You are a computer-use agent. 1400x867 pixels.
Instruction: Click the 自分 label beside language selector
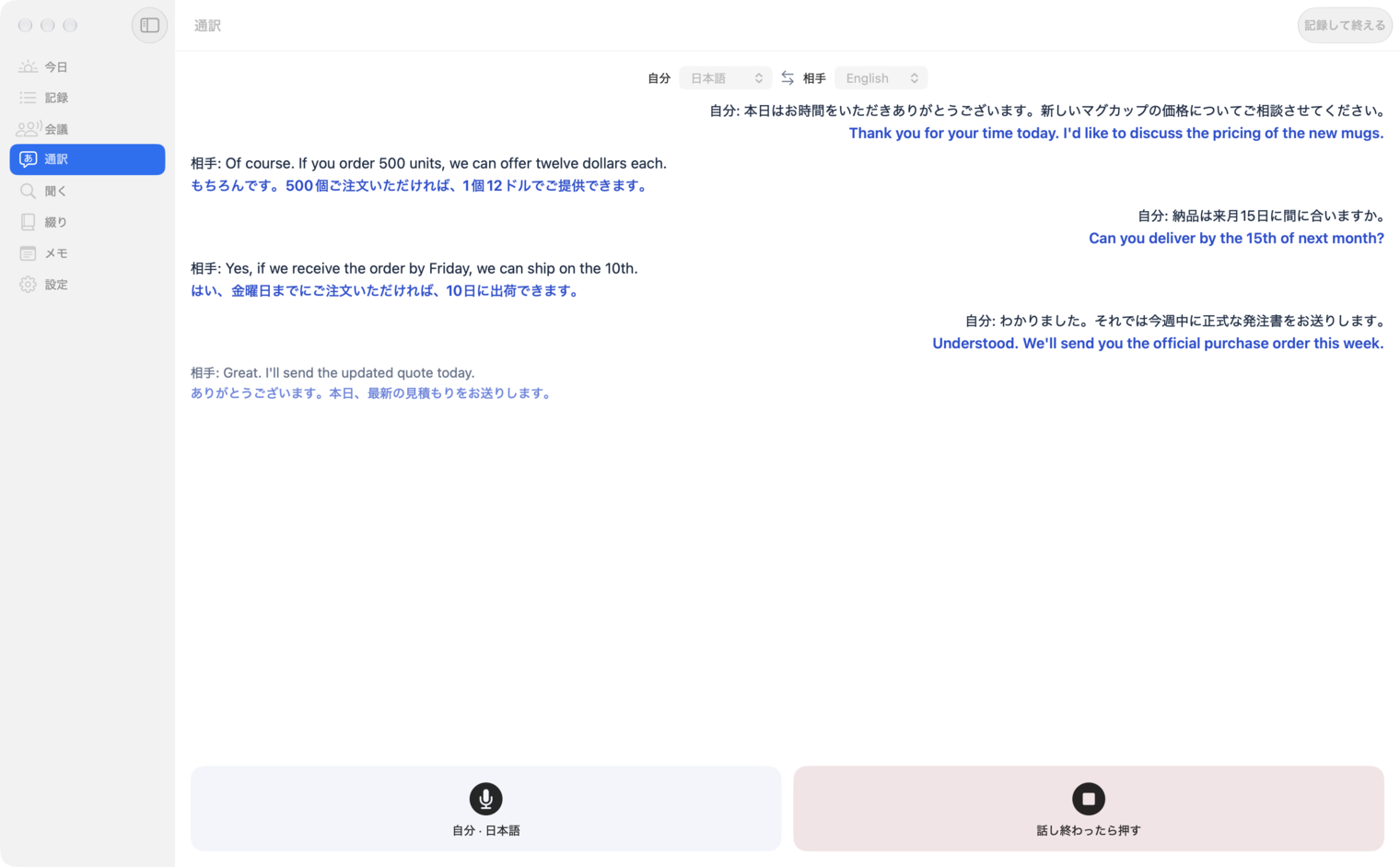click(x=659, y=78)
